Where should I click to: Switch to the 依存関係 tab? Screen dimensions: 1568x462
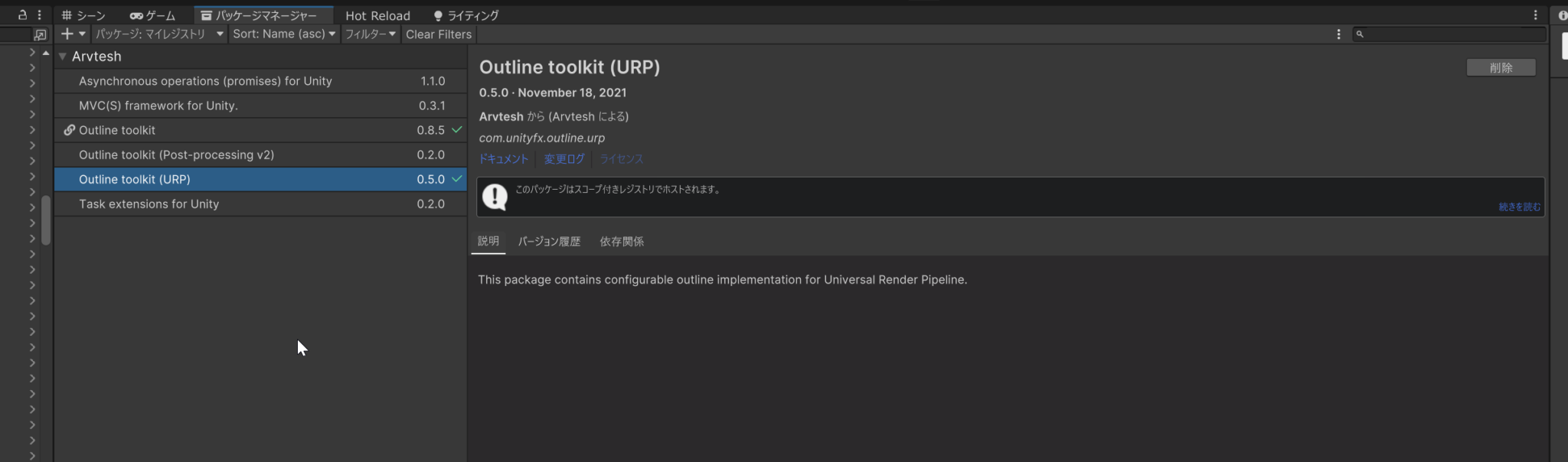621,241
